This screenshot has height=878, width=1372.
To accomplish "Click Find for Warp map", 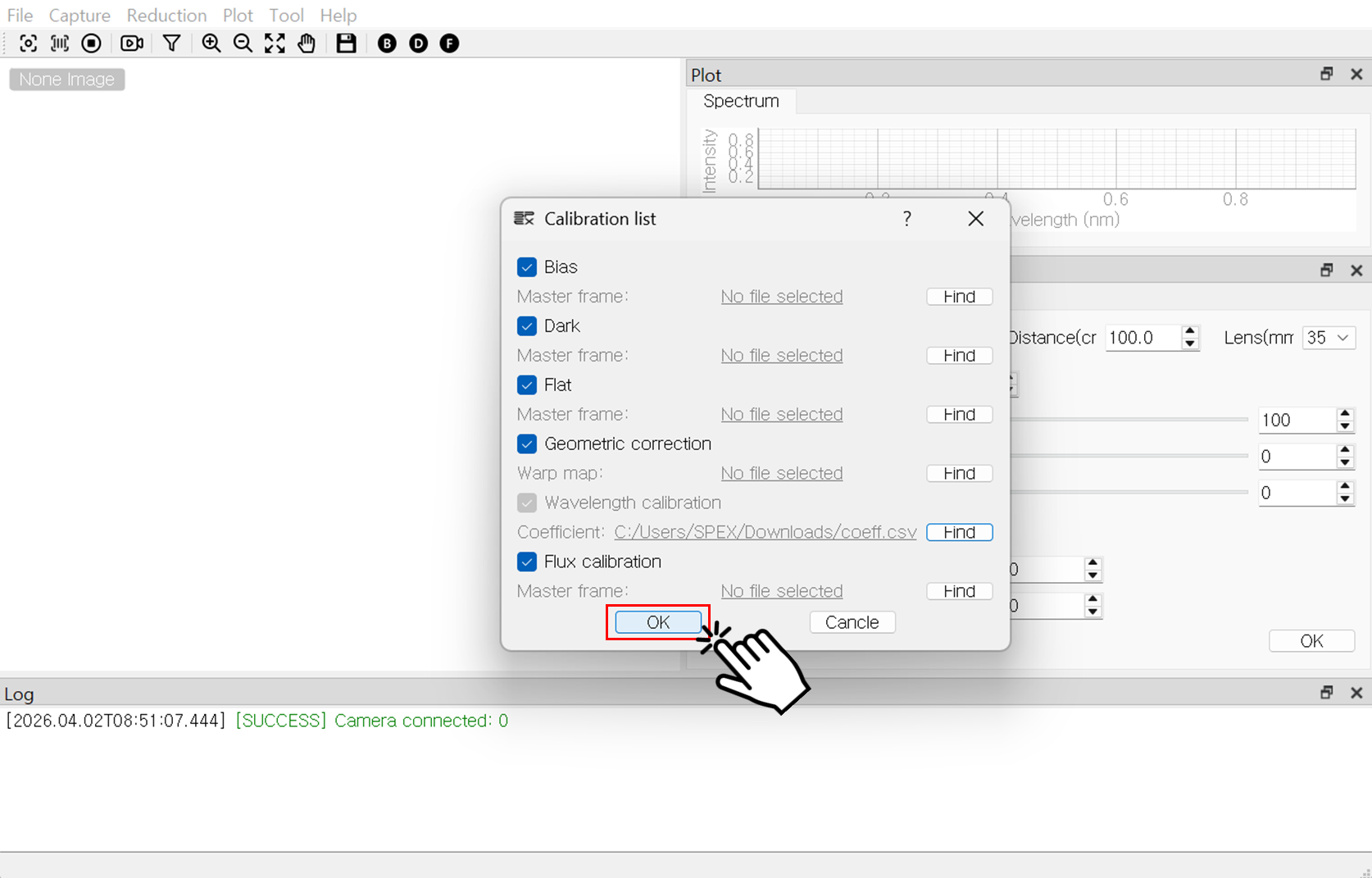I will pyautogui.click(x=959, y=474).
